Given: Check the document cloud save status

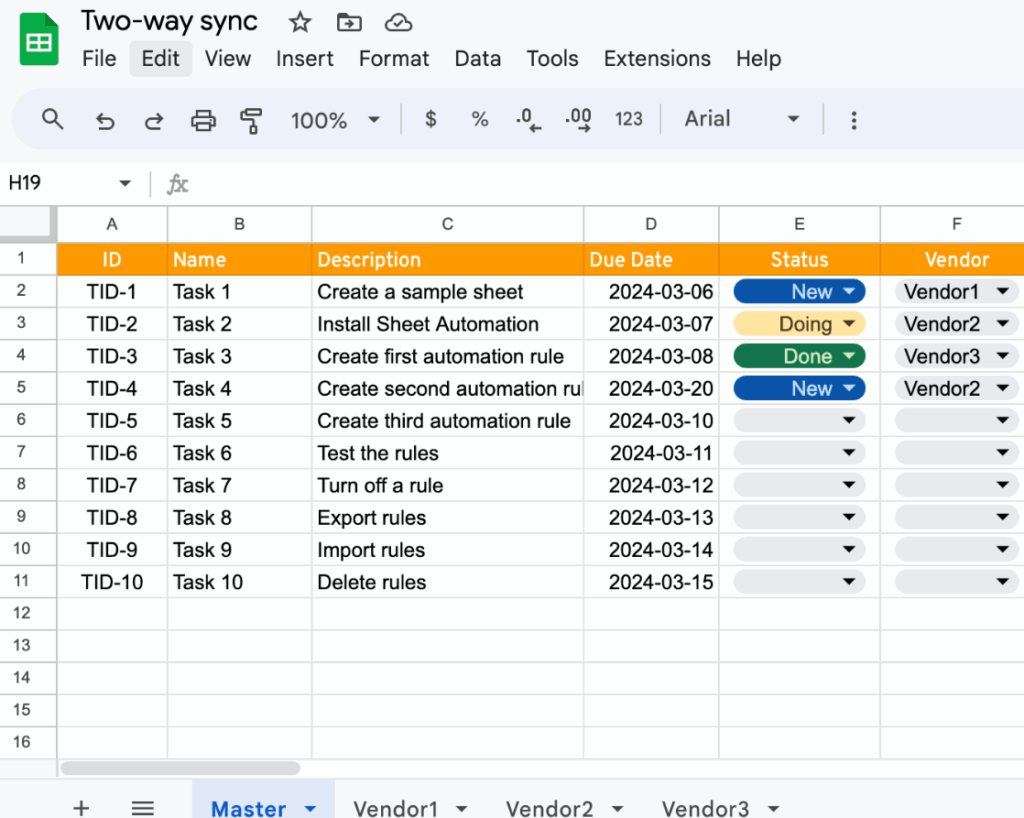Looking at the screenshot, I should (398, 21).
